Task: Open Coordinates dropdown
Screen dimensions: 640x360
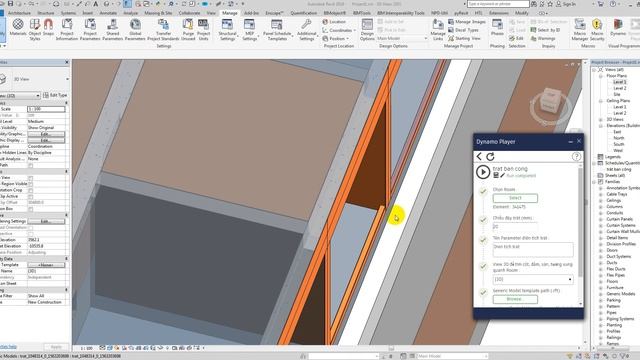Action: 339,30
